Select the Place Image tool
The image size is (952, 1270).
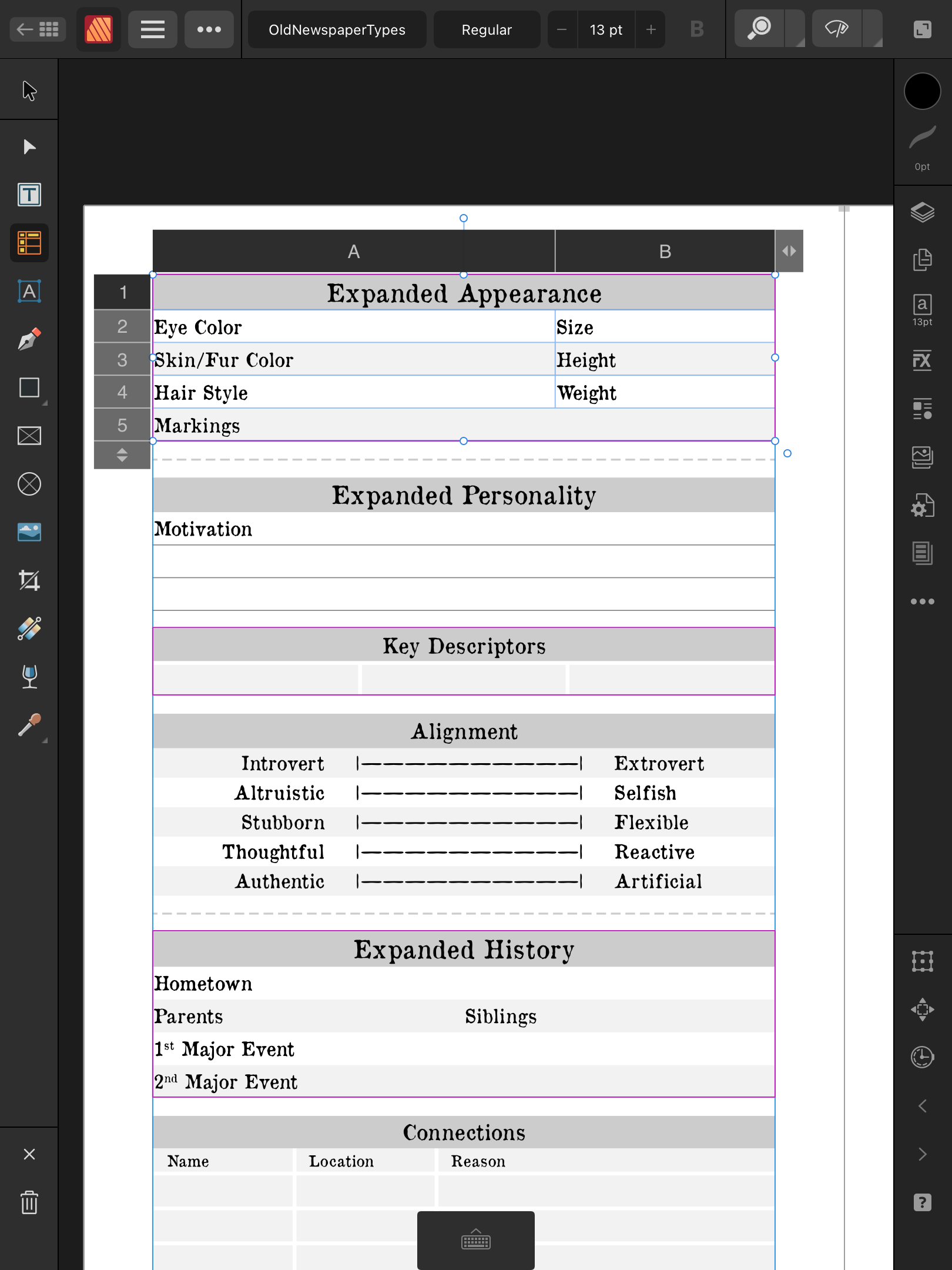click(x=29, y=532)
